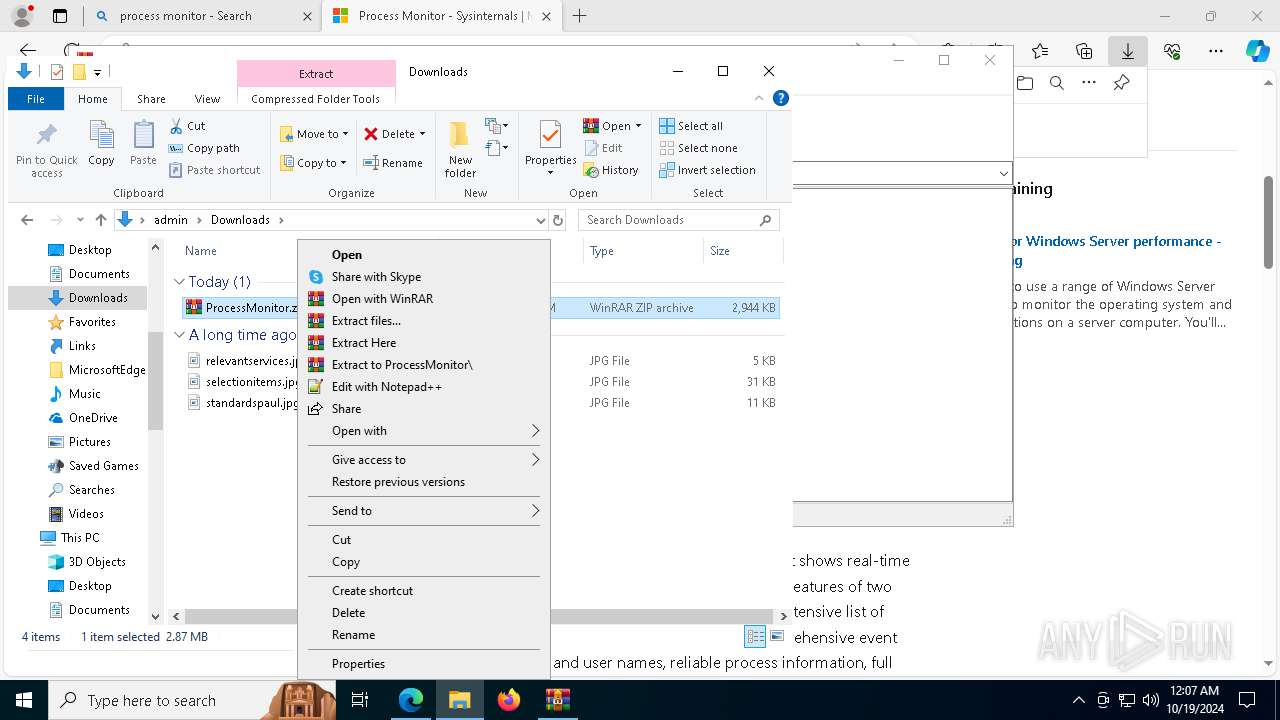Image resolution: width=1280 pixels, height=720 pixels.
Task: Open Downloads in navigation pane
Action: pos(98,298)
